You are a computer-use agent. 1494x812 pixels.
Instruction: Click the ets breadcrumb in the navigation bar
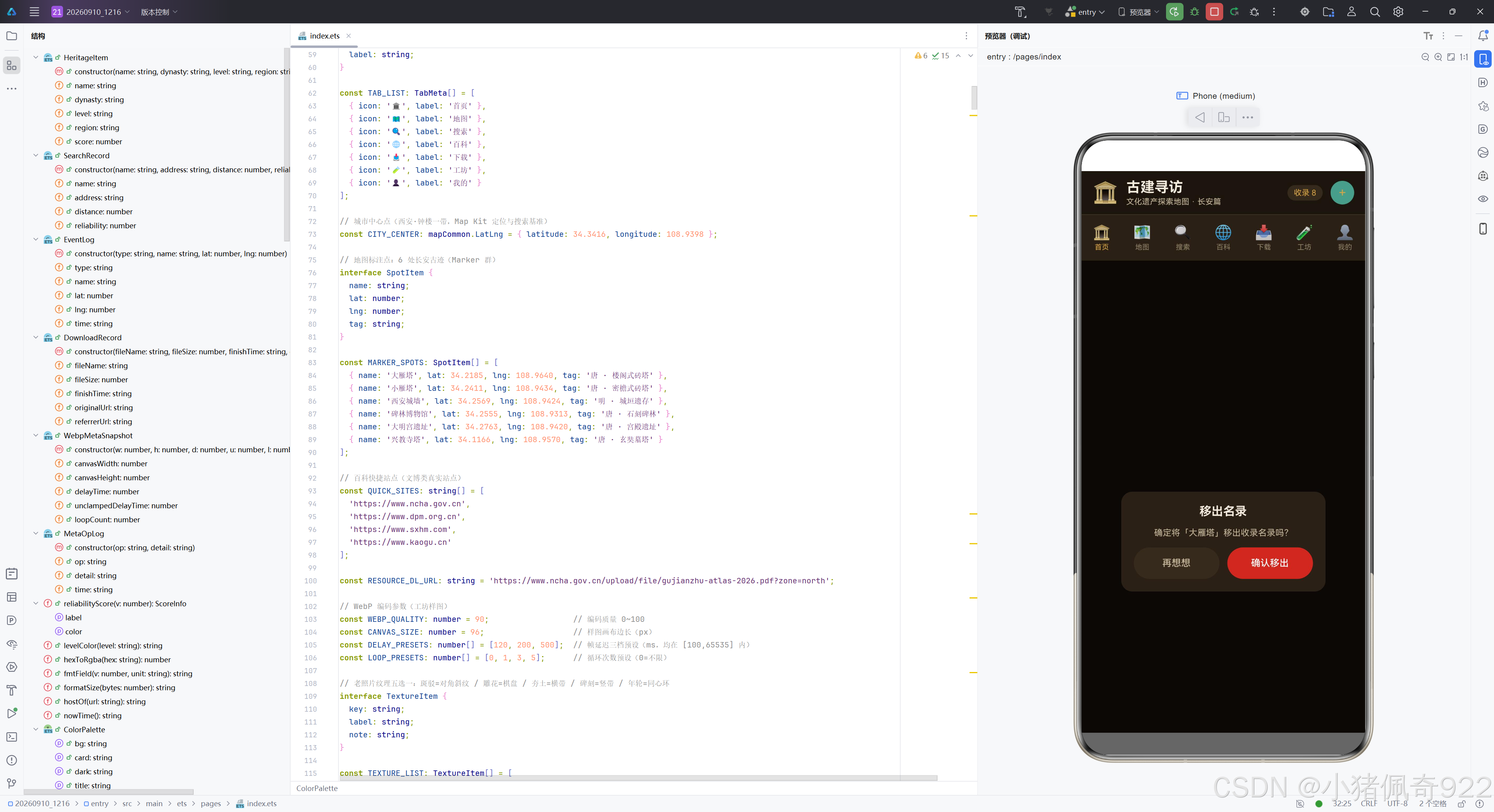pos(182,804)
